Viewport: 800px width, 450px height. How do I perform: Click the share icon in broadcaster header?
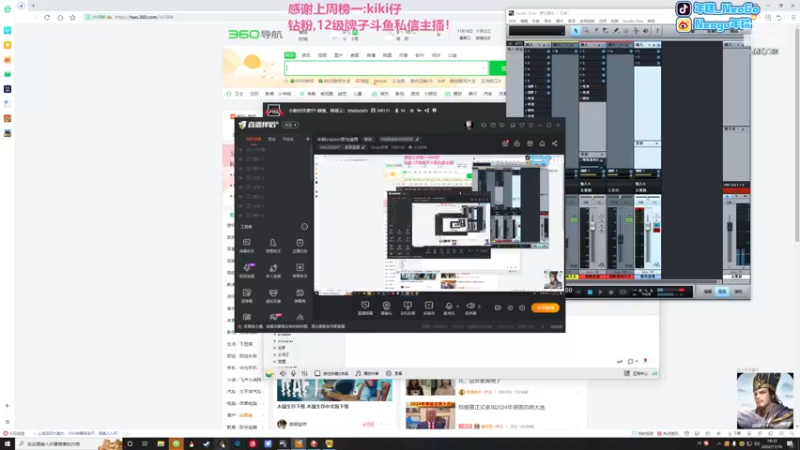point(555,143)
